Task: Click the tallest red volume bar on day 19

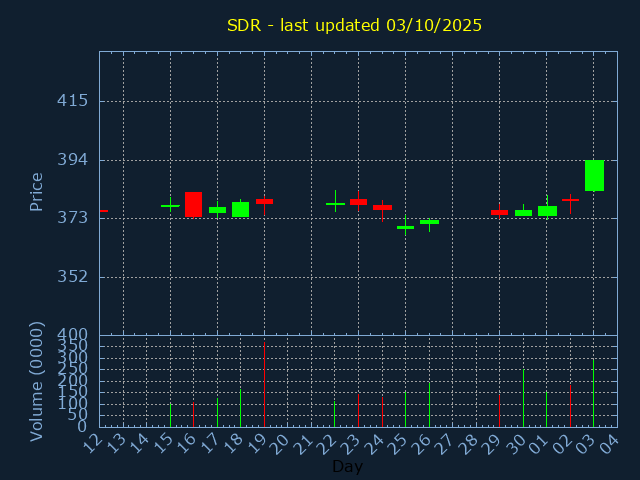Action: (264, 385)
